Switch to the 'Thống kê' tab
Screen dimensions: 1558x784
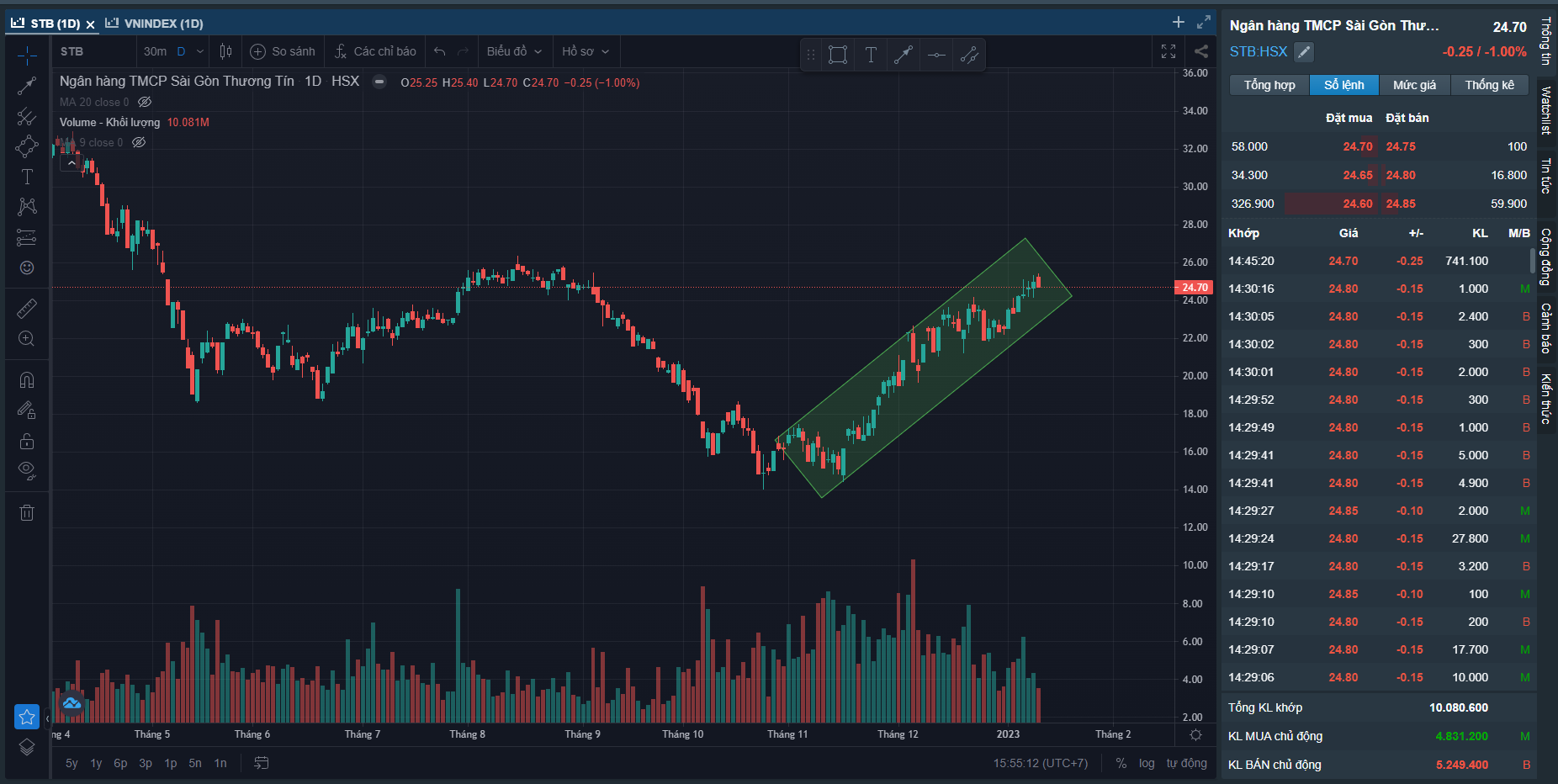[x=1489, y=85]
